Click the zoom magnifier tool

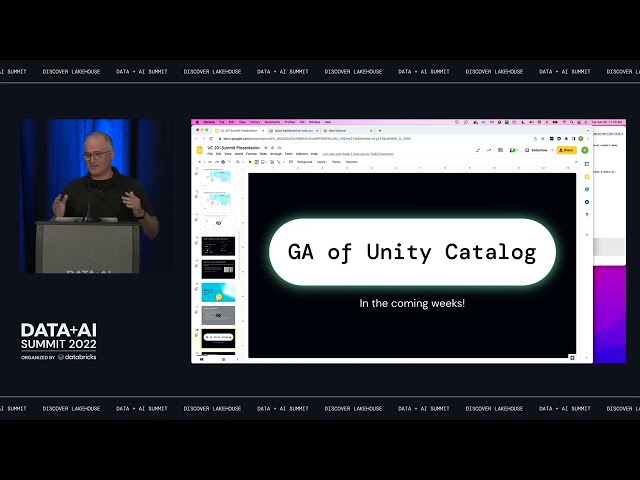click(x=238, y=162)
